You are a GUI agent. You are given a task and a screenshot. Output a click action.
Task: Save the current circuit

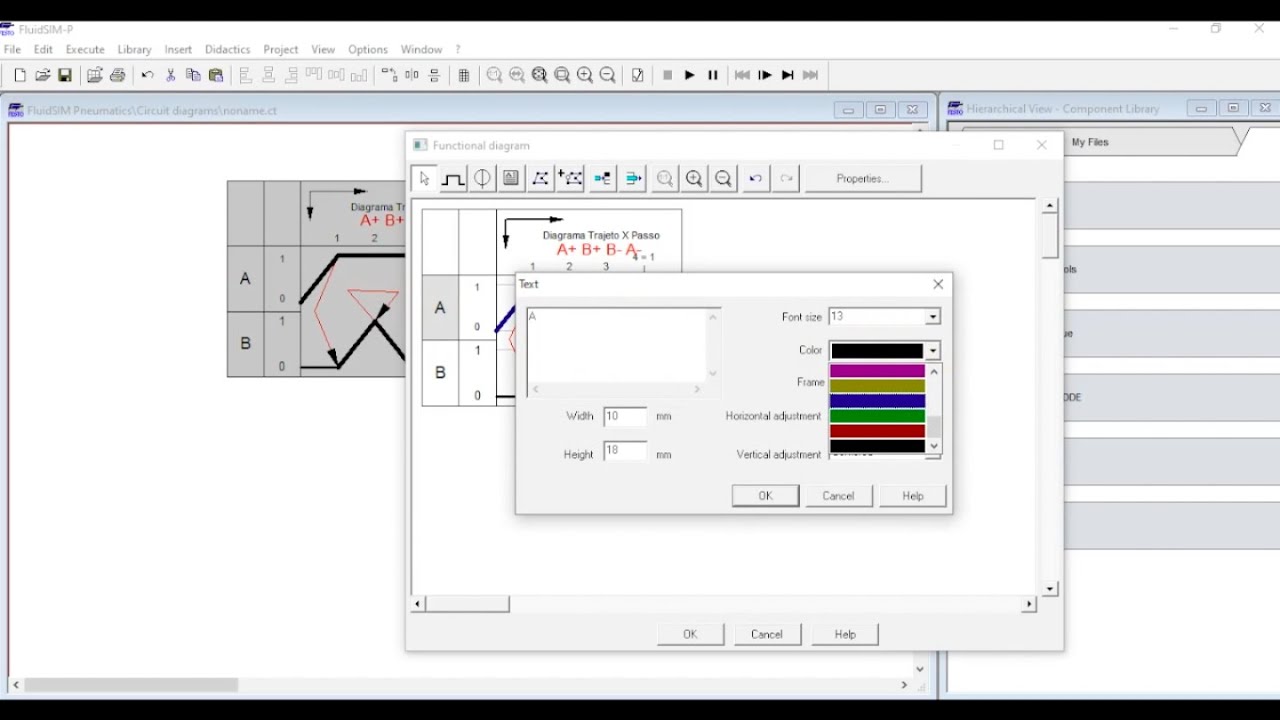[65, 75]
